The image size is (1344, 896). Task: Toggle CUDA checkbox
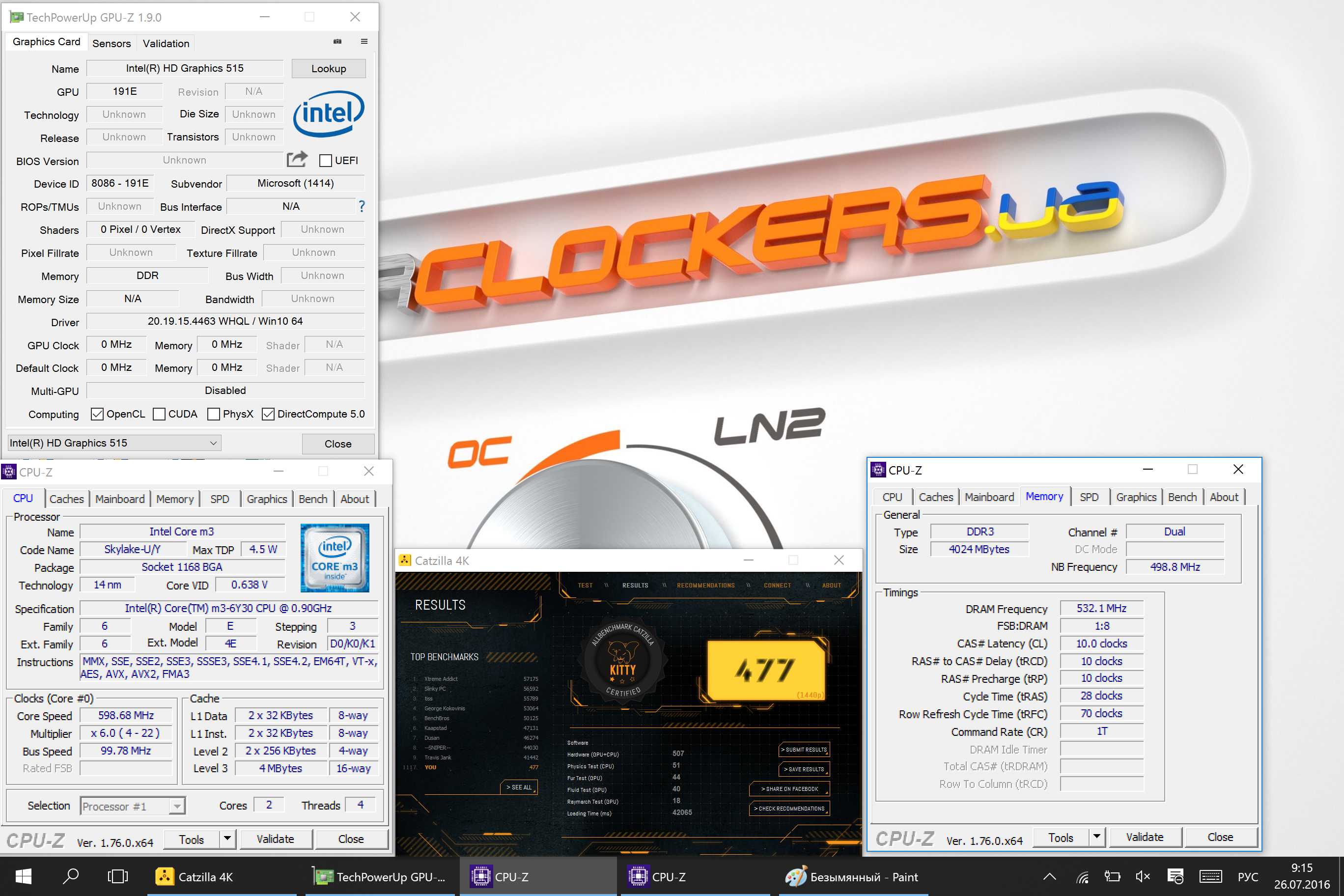pos(159,414)
